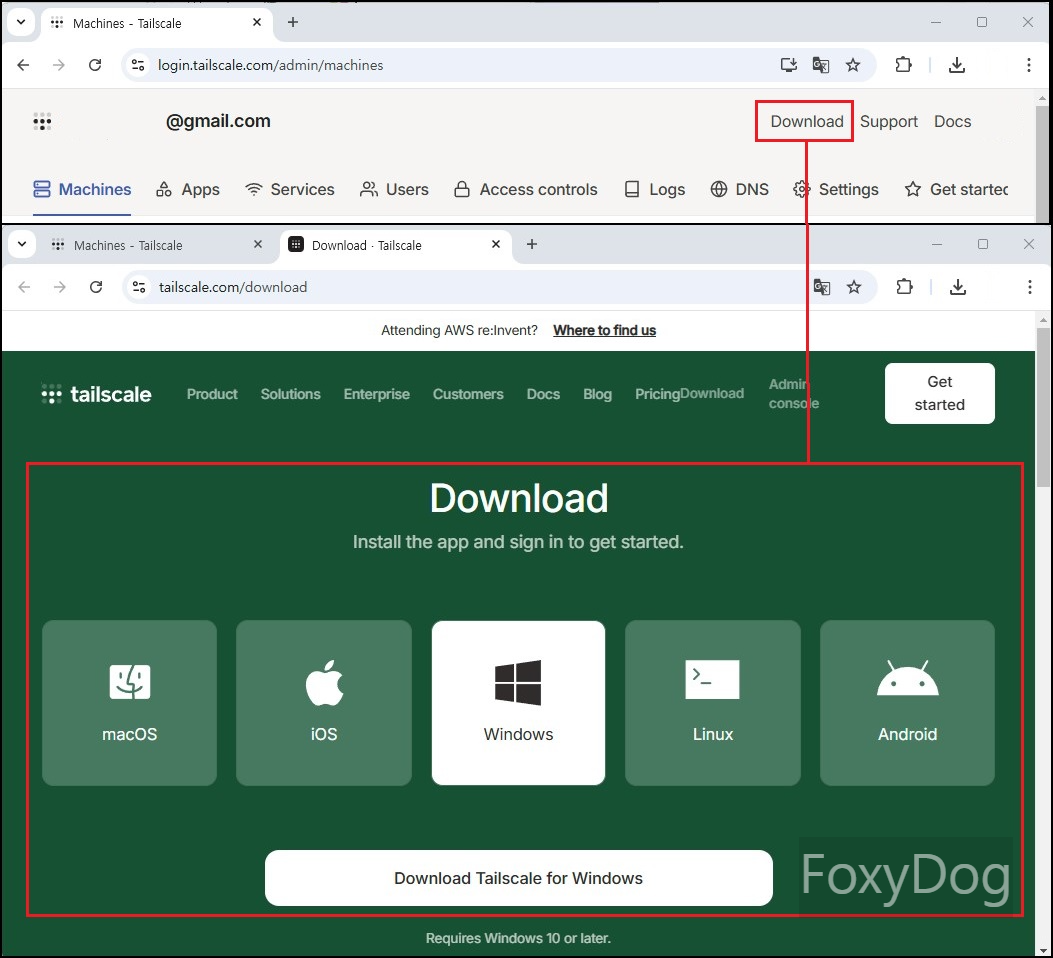Reload the tailscale.com/download page
The height and width of the screenshot is (958, 1053).
(x=96, y=287)
